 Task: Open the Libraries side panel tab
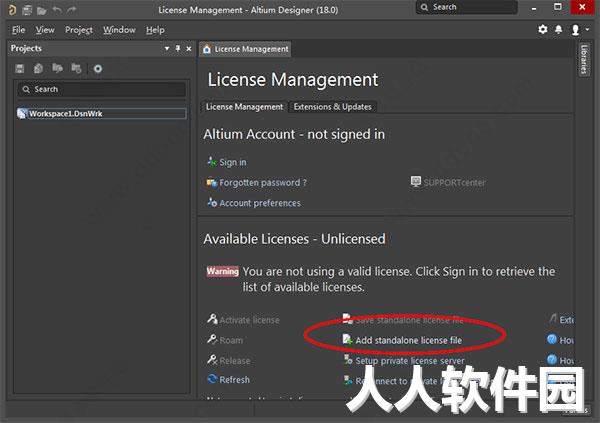[x=584, y=59]
